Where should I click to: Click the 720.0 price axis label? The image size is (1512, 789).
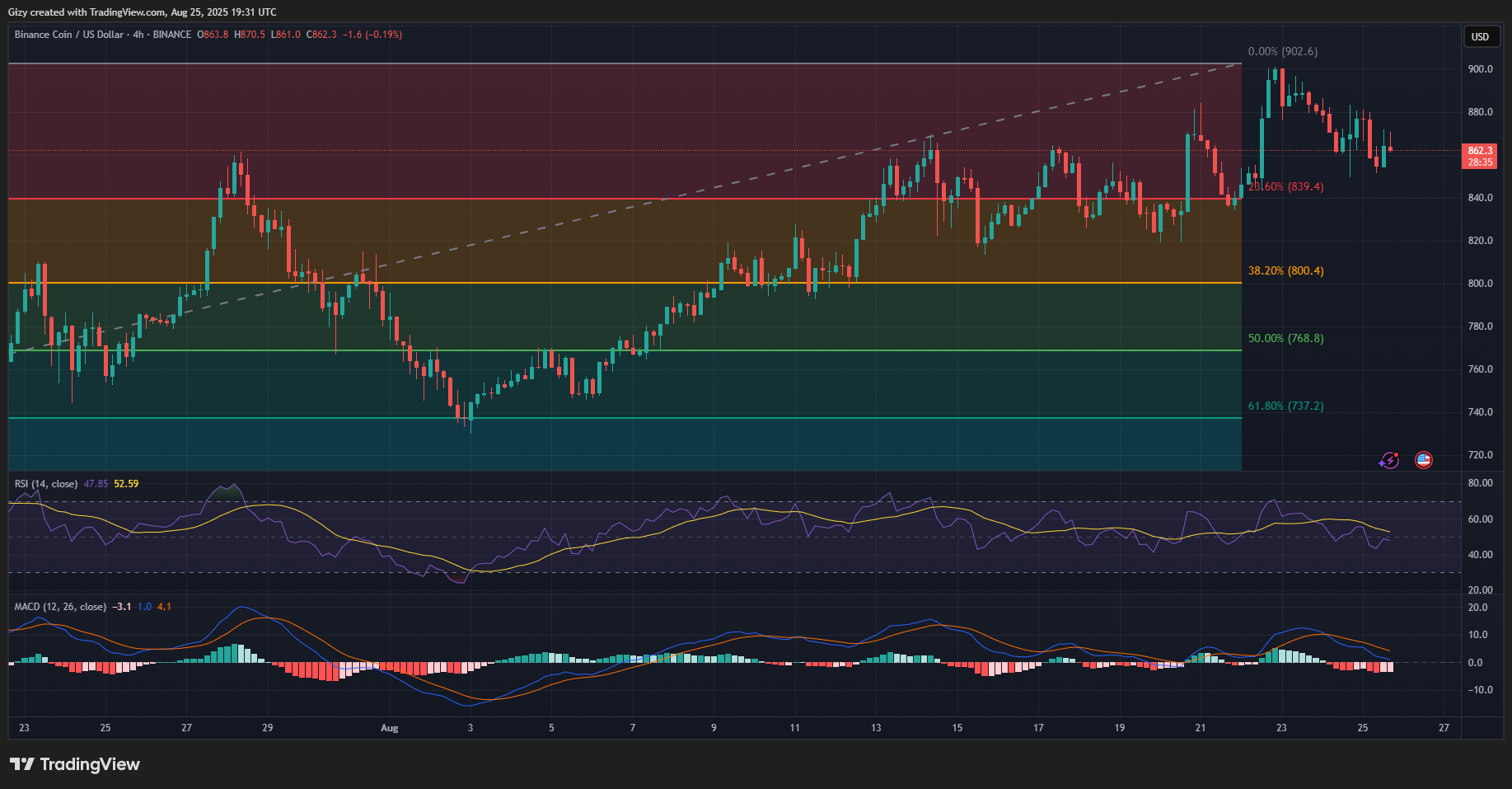click(1480, 455)
